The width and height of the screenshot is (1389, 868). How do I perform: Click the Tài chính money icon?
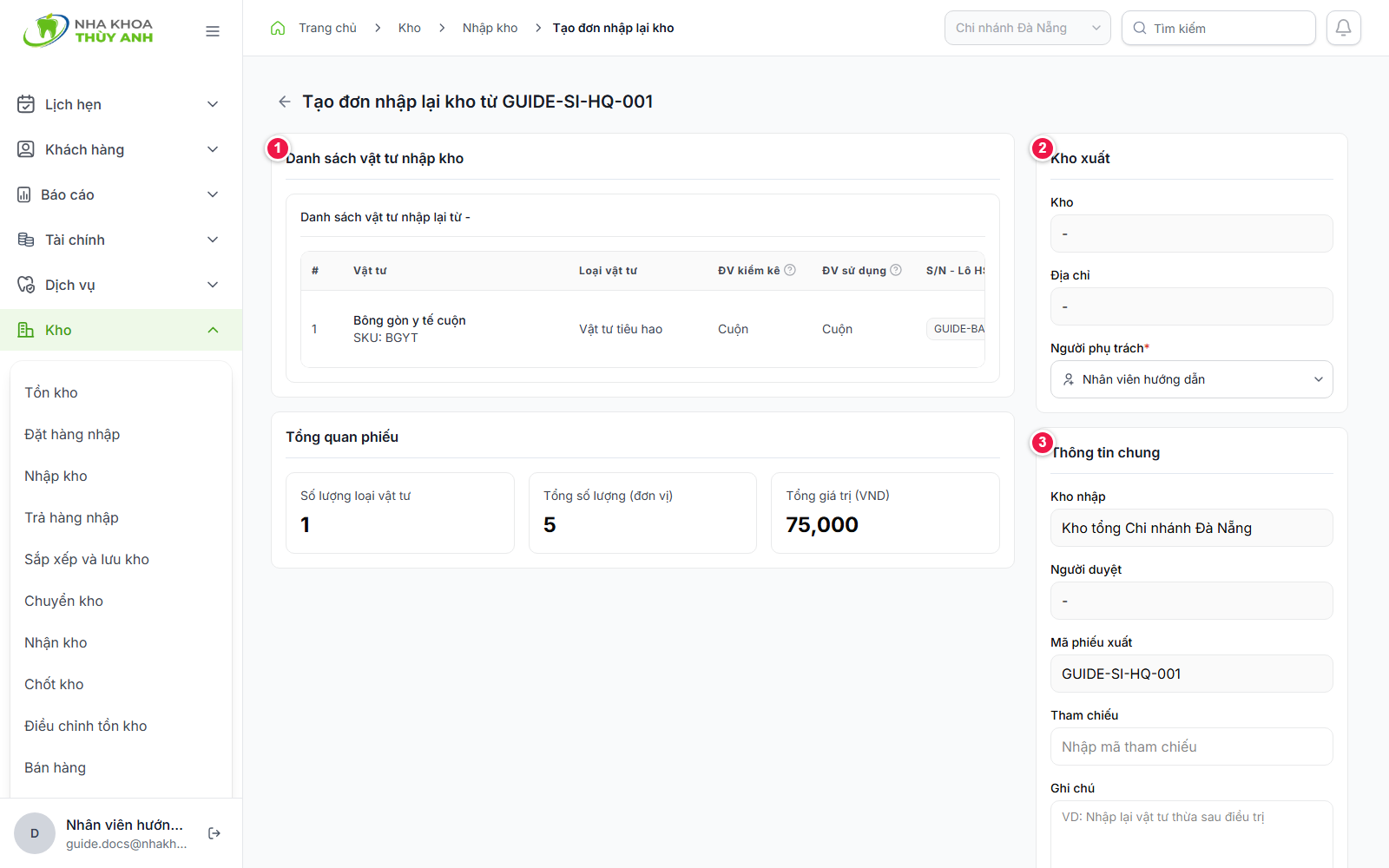pyautogui.click(x=26, y=240)
